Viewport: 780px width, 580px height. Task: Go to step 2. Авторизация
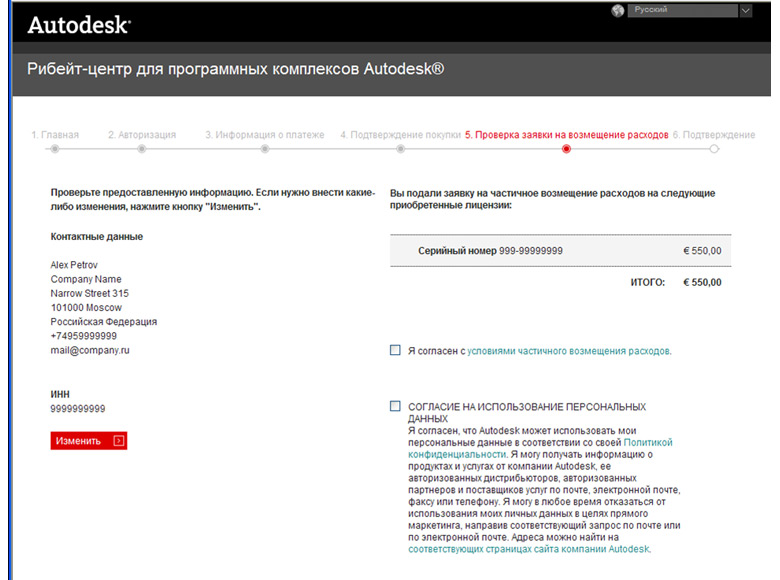coord(142,135)
